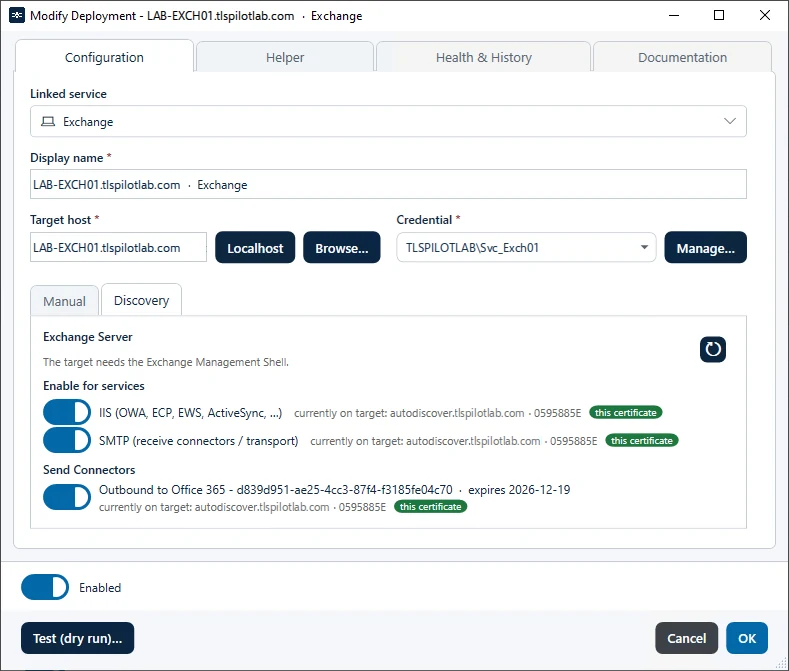Click into the Display name field
The height and width of the screenshot is (671, 789).
pos(388,184)
